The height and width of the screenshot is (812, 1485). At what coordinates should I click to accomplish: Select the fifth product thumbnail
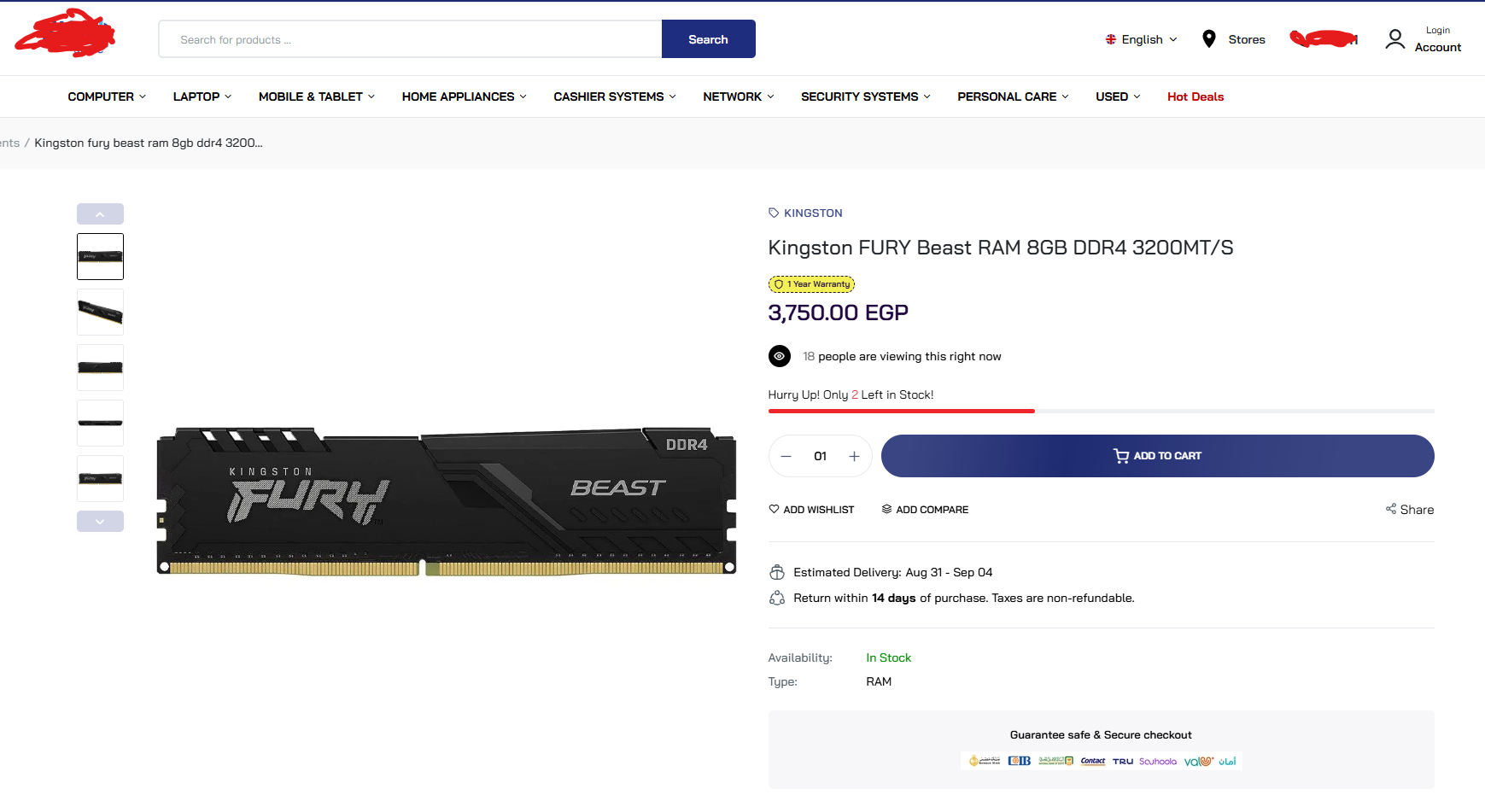tap(100, 478)
